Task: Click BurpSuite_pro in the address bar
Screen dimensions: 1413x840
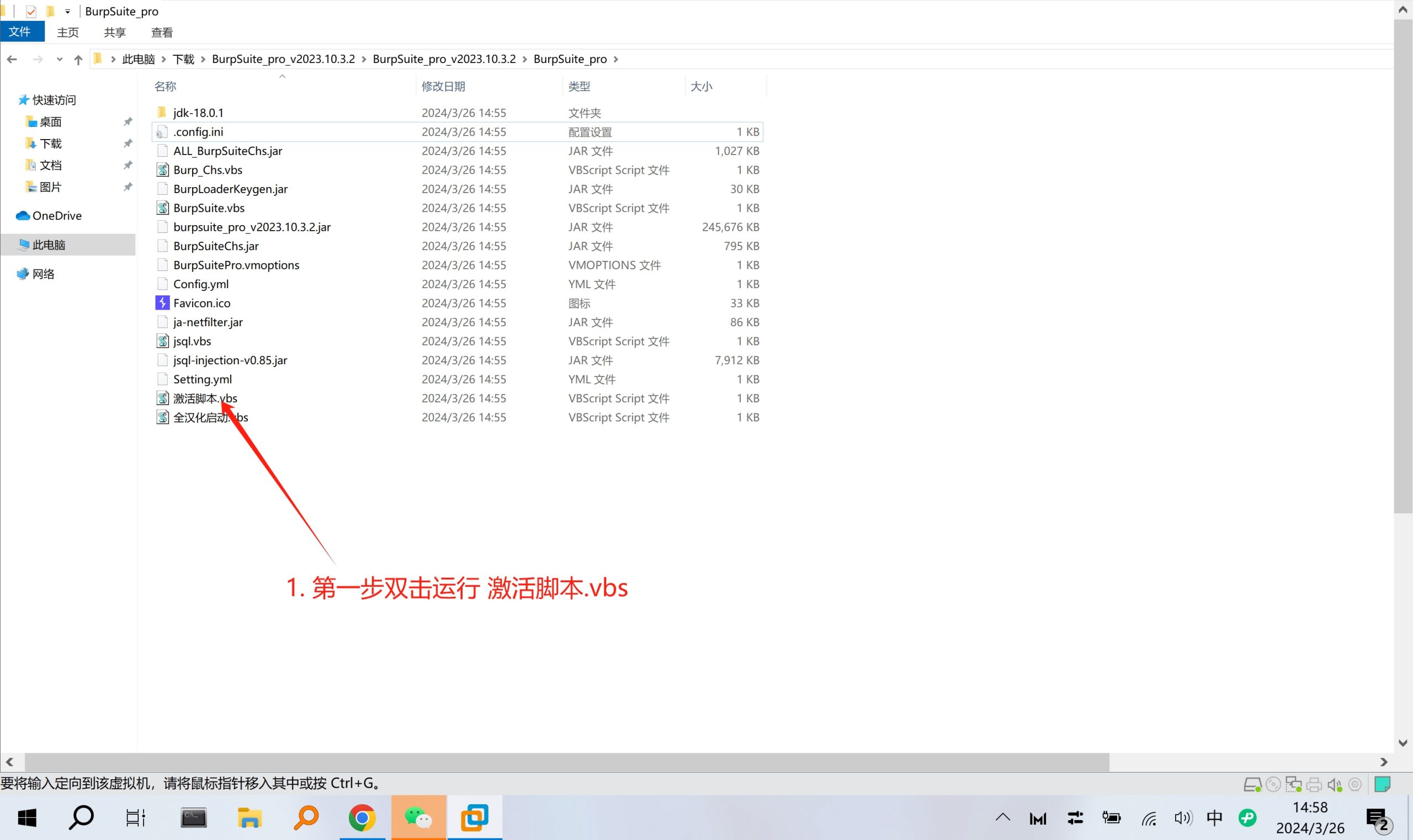Action: click(570, 59)
